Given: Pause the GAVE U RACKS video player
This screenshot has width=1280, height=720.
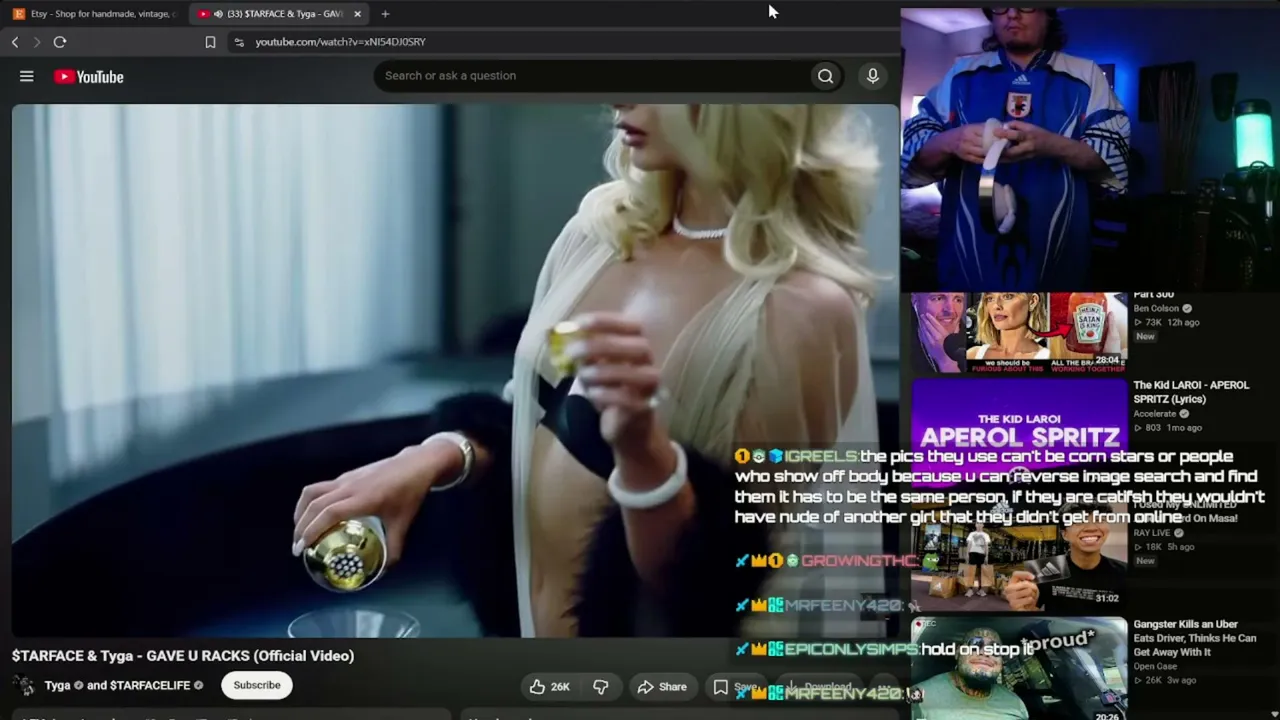Looking at the screenshot, I should pyautogui.click(x=455, y=370).
